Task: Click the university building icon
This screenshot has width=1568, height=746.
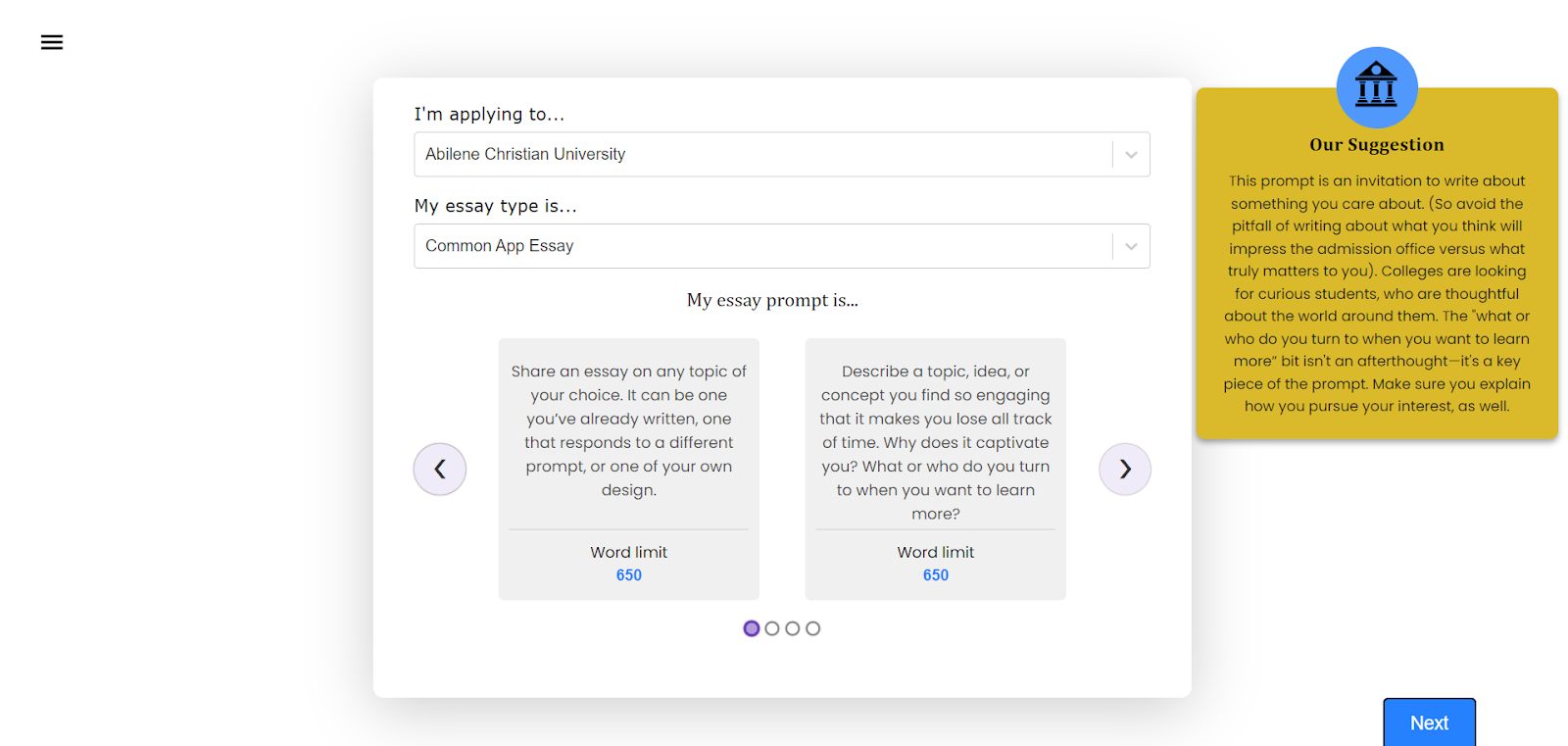Action: point(1377,87)
